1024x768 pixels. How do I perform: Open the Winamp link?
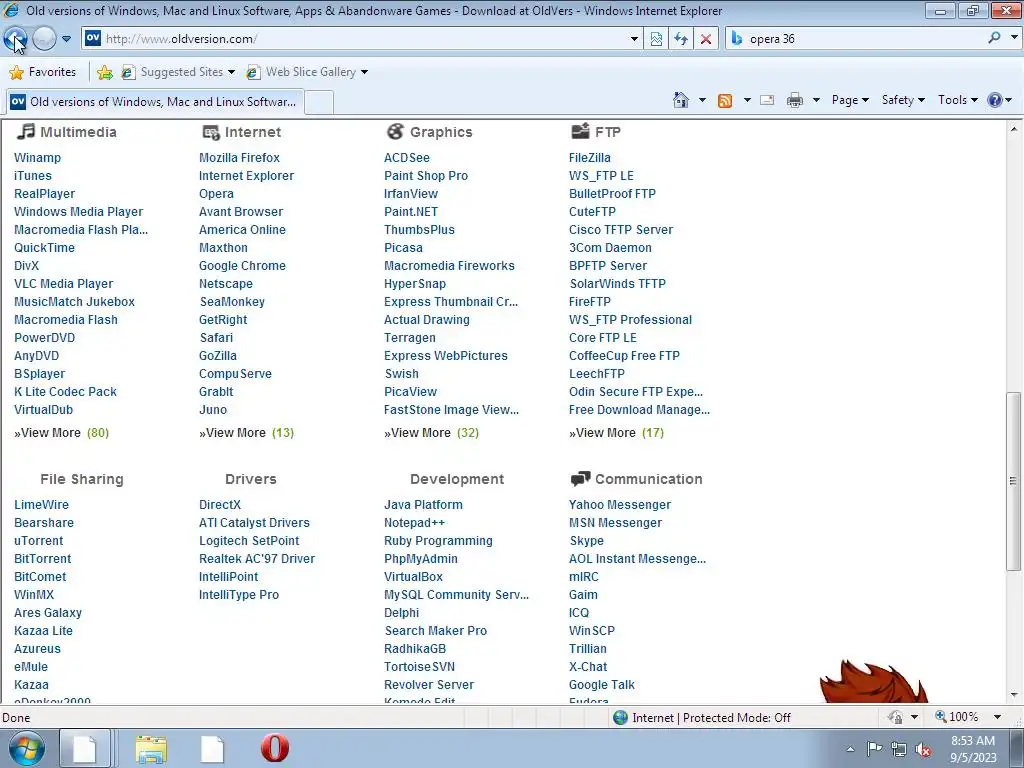(x=37, y=157)
